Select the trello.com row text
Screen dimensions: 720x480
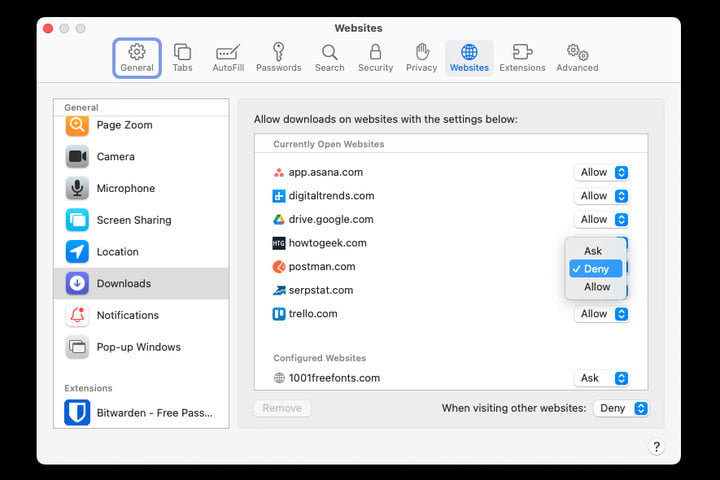[x=313, y=314]
